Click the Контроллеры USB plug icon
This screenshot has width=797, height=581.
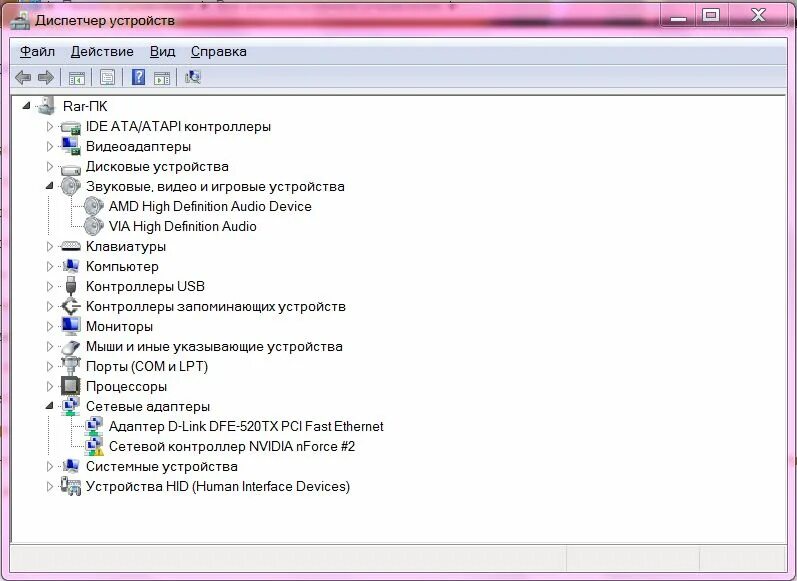71,286
